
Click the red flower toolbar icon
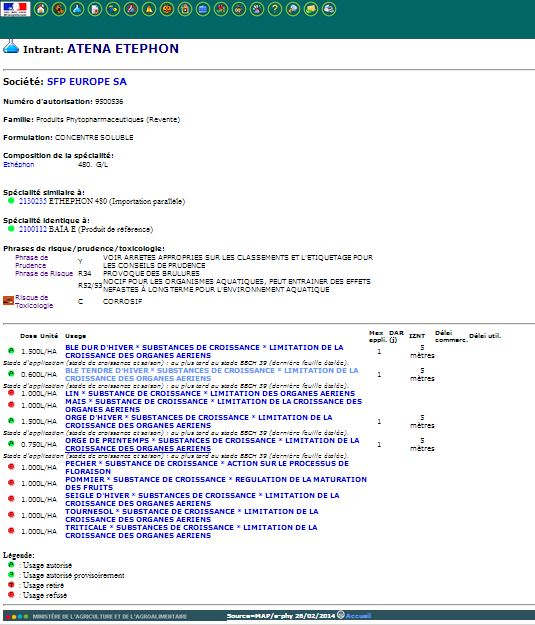coord(221,9)
